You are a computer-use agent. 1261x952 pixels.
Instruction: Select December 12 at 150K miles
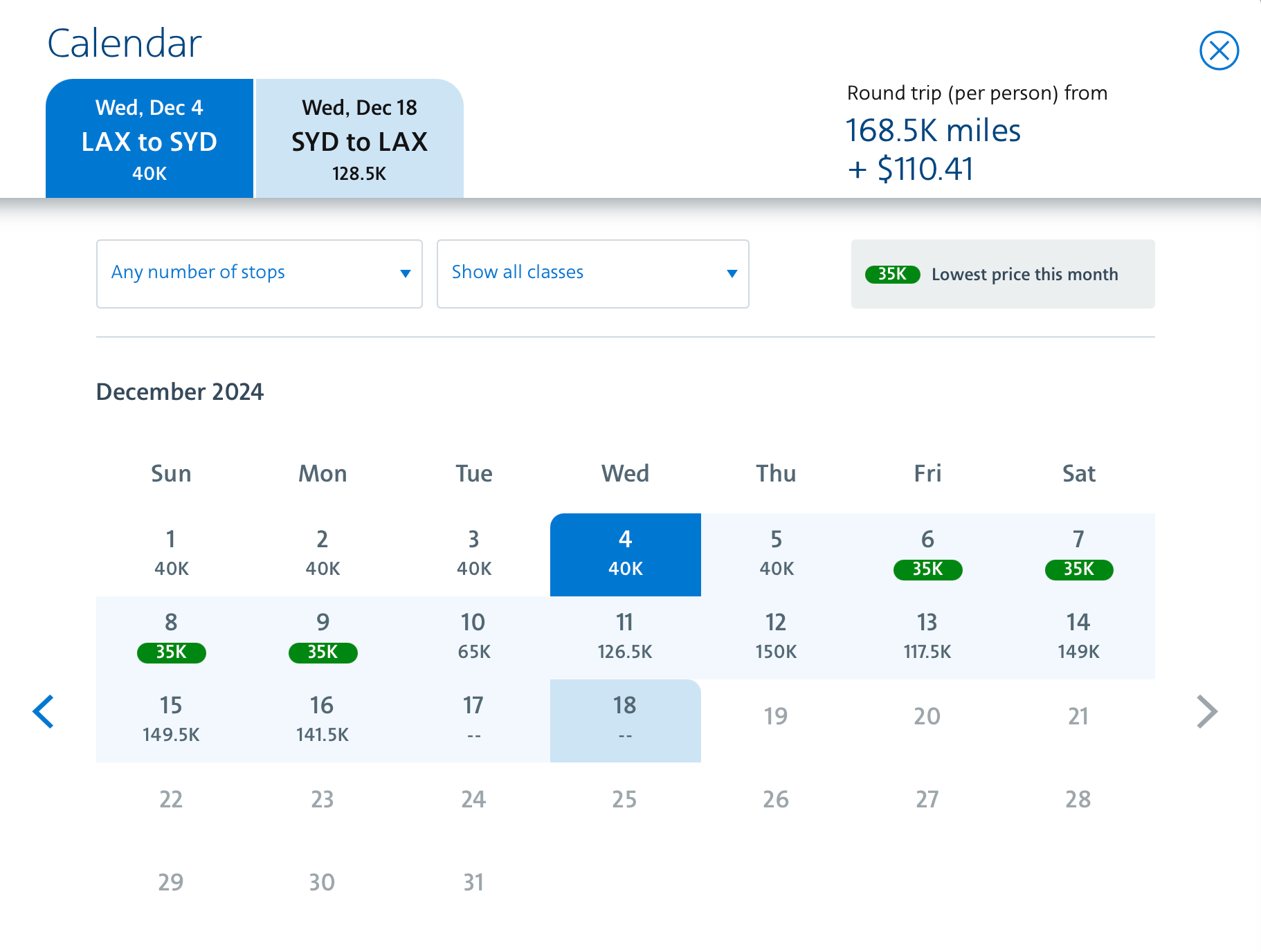pos(776,637)
